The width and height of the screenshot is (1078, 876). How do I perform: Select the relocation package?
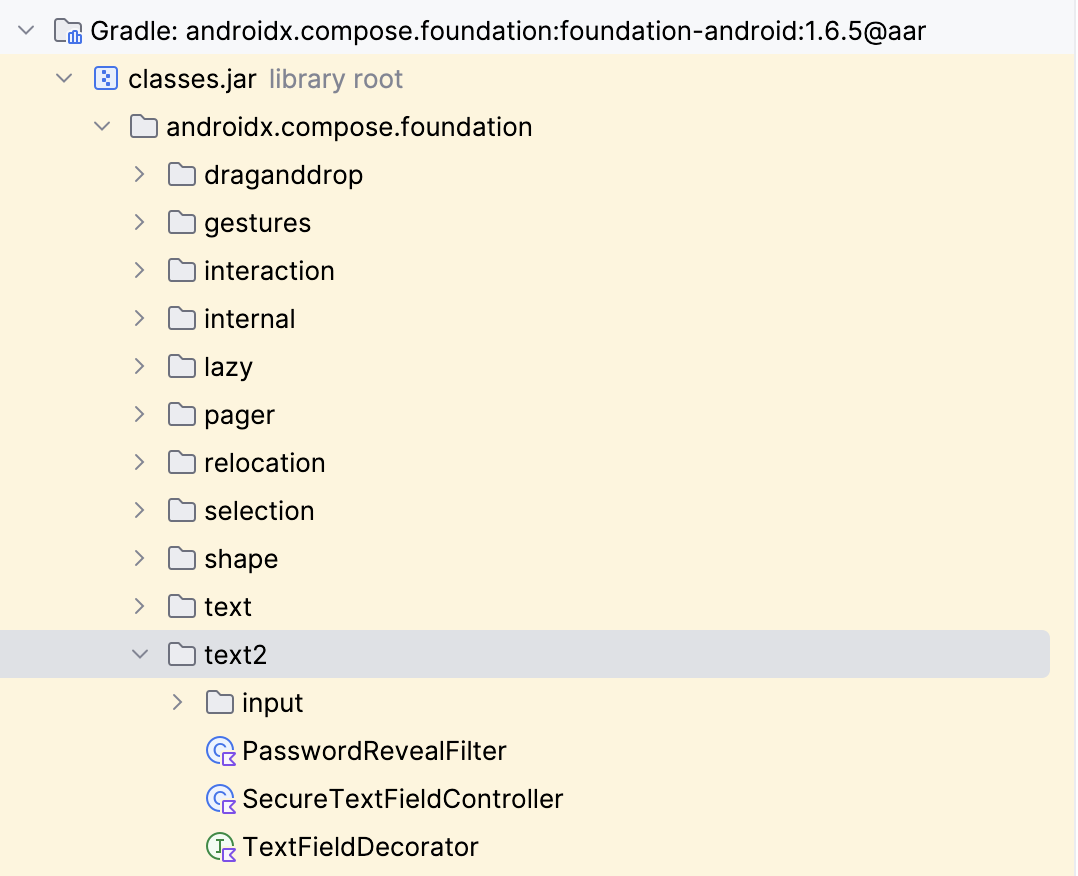265,463
